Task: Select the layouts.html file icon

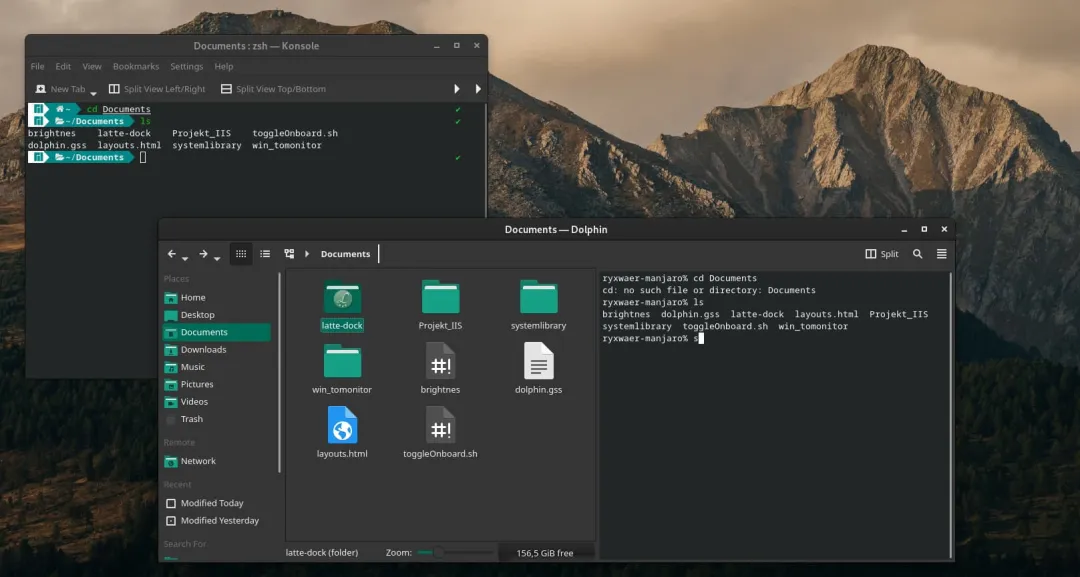Action: [x=342, y=425]
